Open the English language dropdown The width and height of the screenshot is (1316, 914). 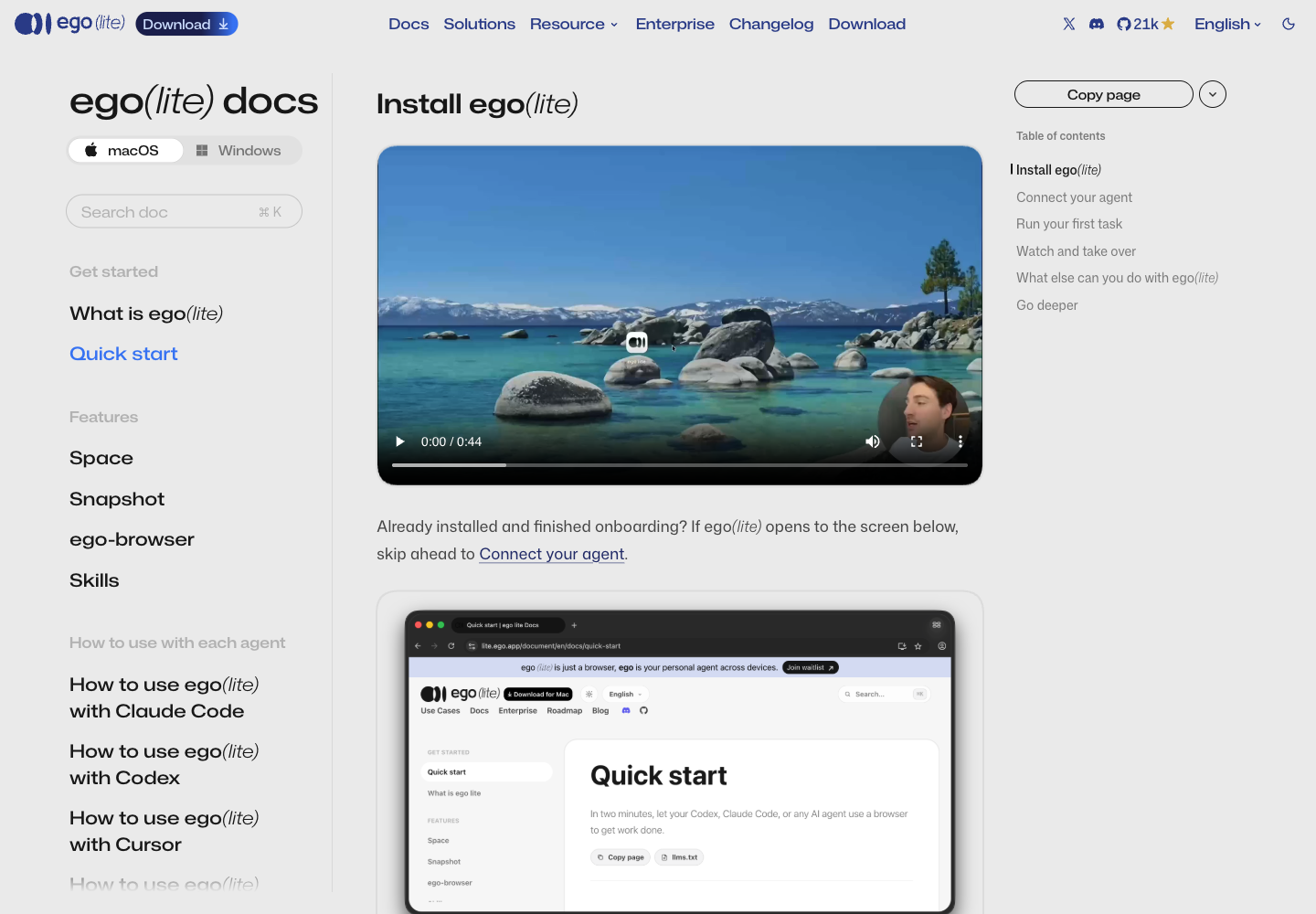(x=1227, y=24)
